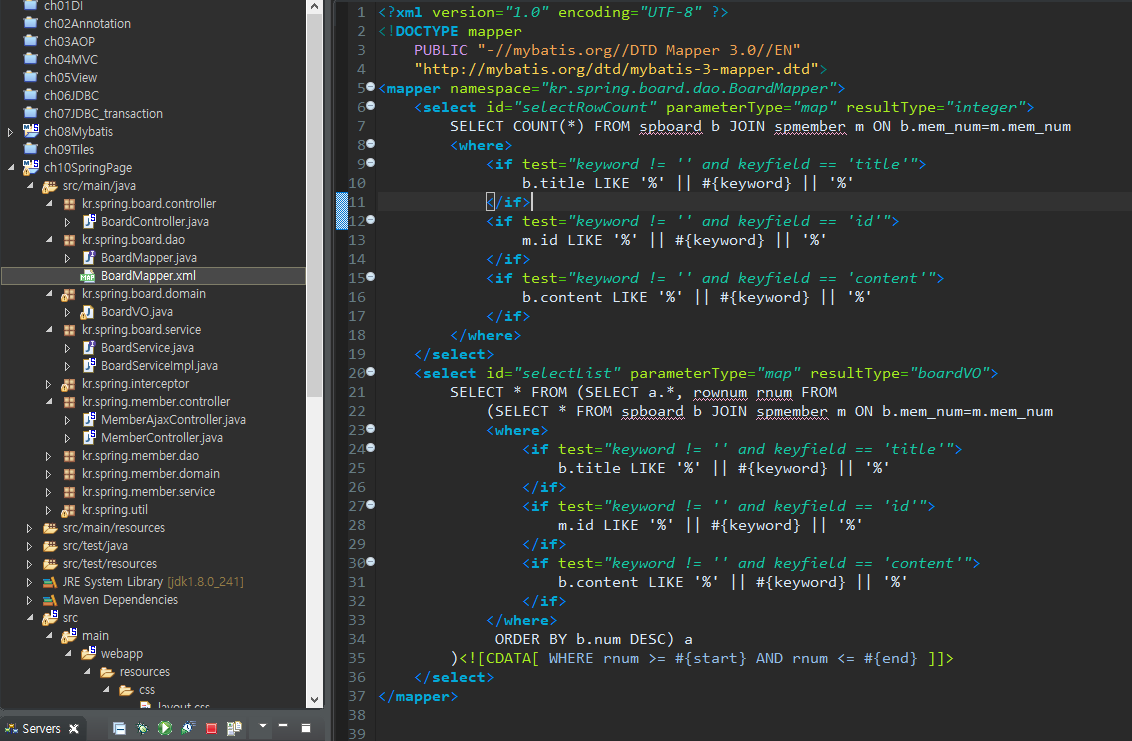Select BoardServiceImpl.java file
The image size is (1132, 741).
(x=159, y=366)
